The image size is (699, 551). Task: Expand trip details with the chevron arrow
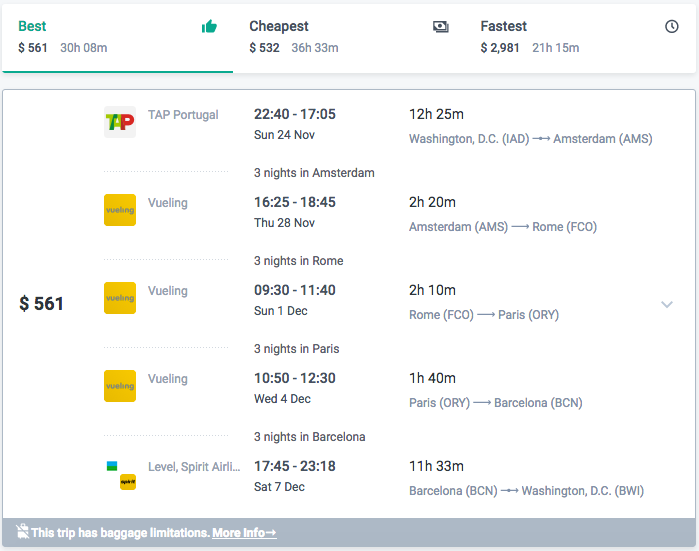pyautogui.click(x=667, y=304)
